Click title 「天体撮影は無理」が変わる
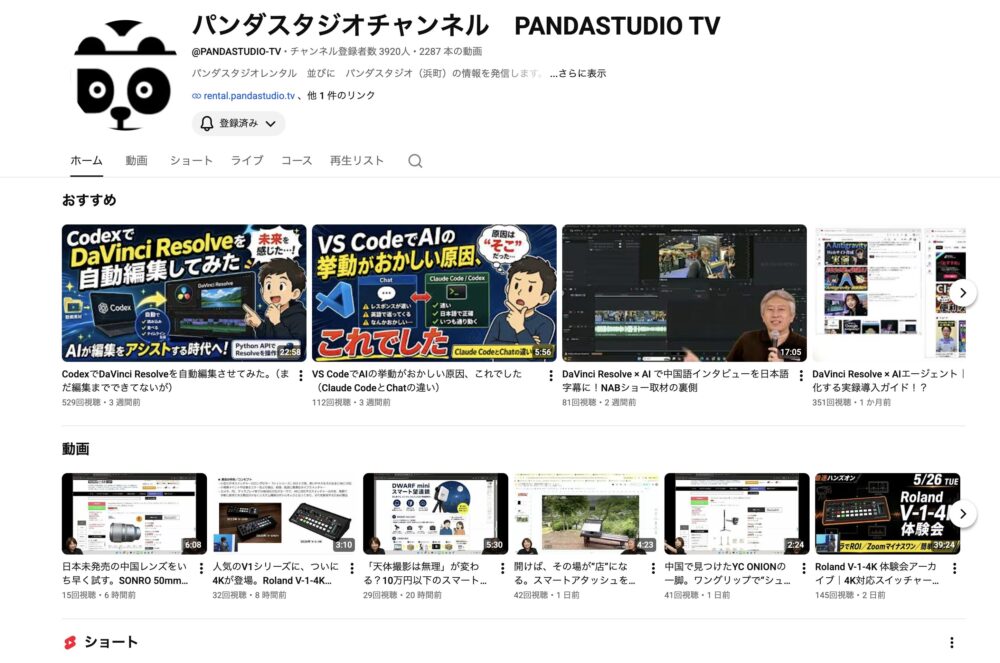The height and width of the screenshot is (663, 1000). pos(425,573)
